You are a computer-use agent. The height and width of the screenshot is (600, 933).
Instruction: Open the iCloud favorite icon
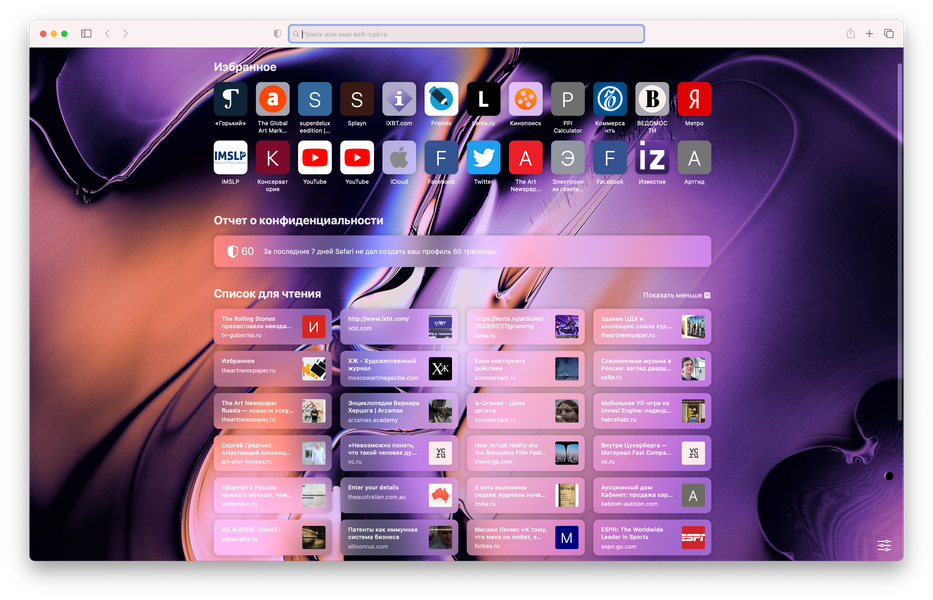pos(399,158)
